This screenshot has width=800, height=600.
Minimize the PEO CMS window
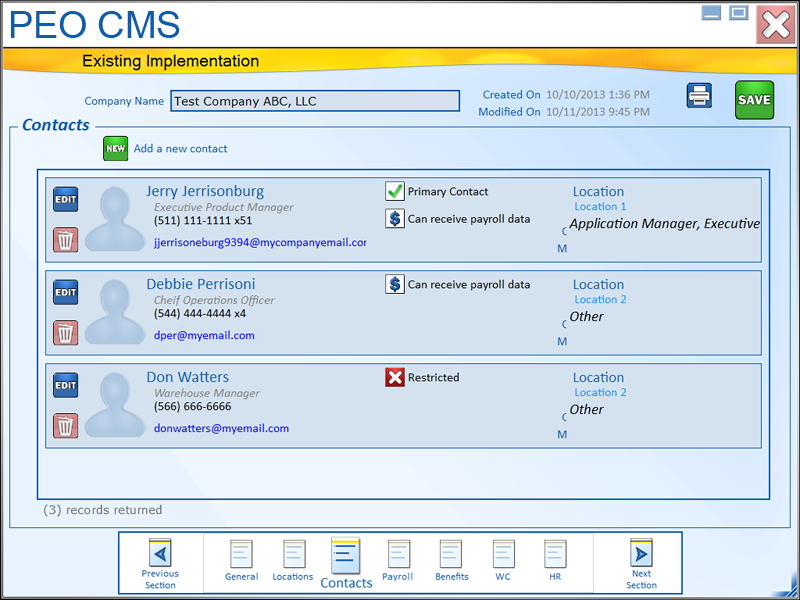click(711, 13)
